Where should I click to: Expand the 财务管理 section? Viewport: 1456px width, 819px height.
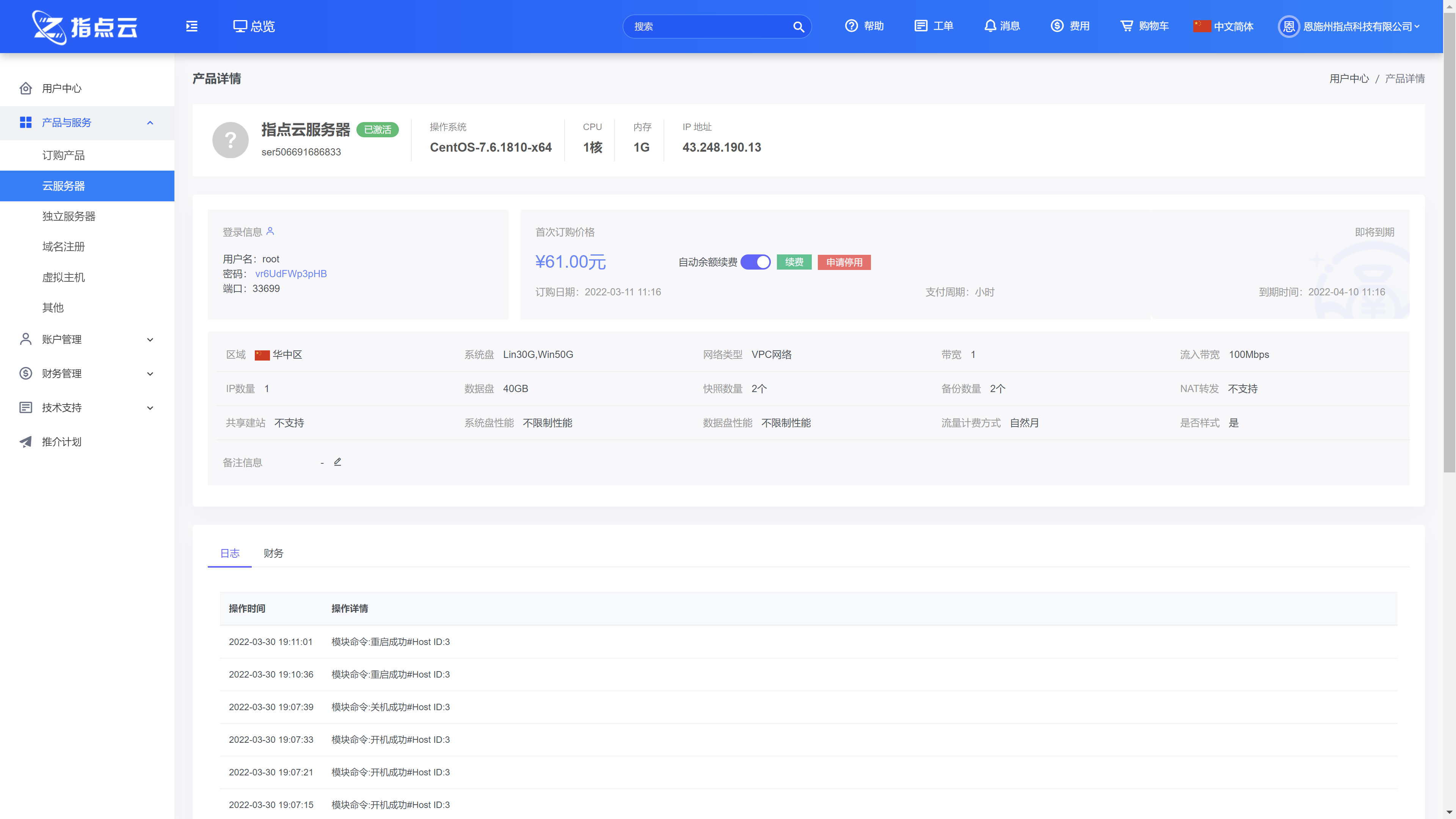tap(150, 373)
